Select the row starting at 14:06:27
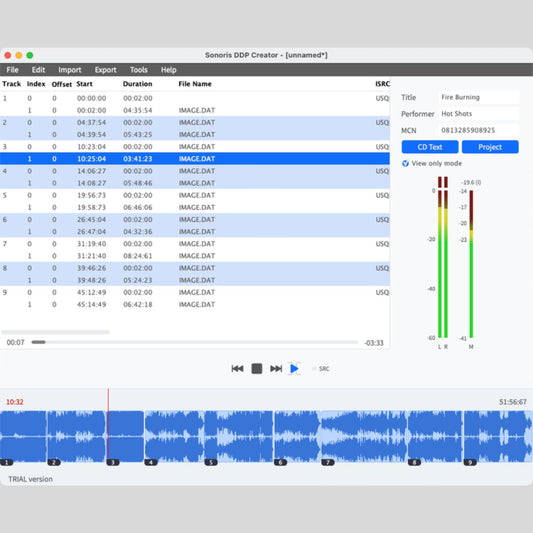This screenshot has height=533, width=533. coord(195,171)
